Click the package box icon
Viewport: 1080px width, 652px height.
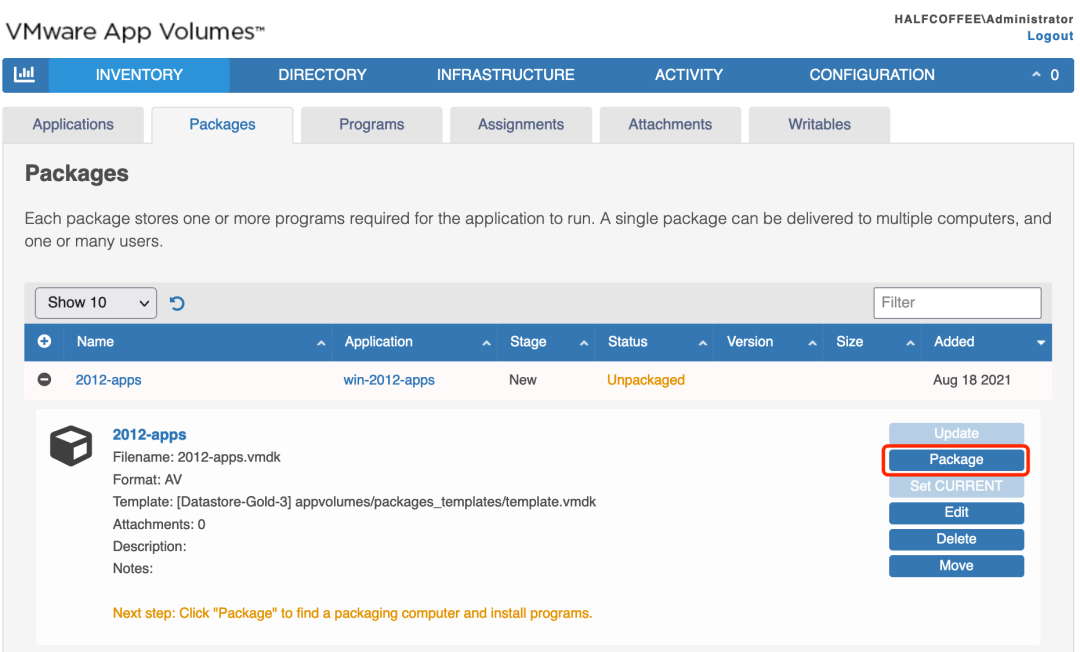[x=71, y=446]
